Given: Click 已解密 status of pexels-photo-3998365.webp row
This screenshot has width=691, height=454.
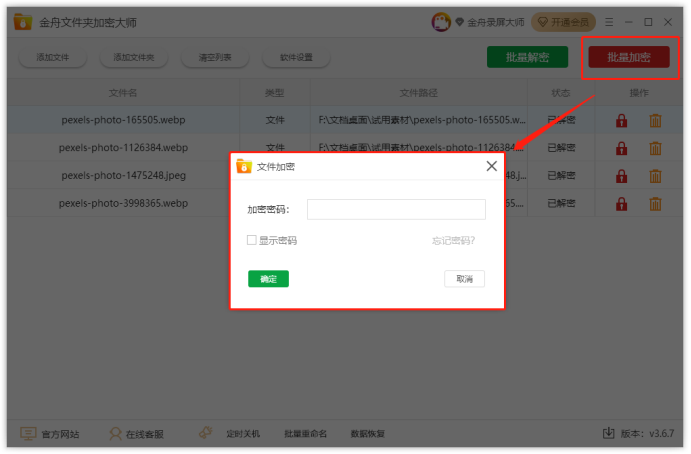Looking at the screenshot, I should [x=561, y=203].
